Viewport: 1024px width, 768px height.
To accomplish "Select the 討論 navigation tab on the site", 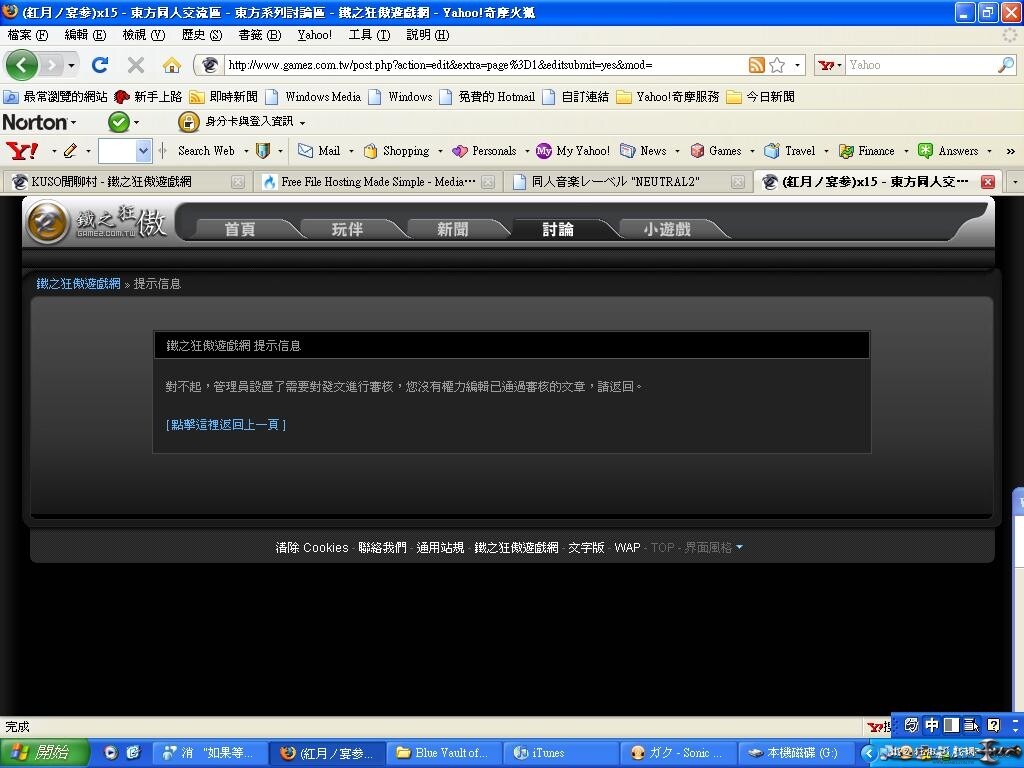I will 557,229.
